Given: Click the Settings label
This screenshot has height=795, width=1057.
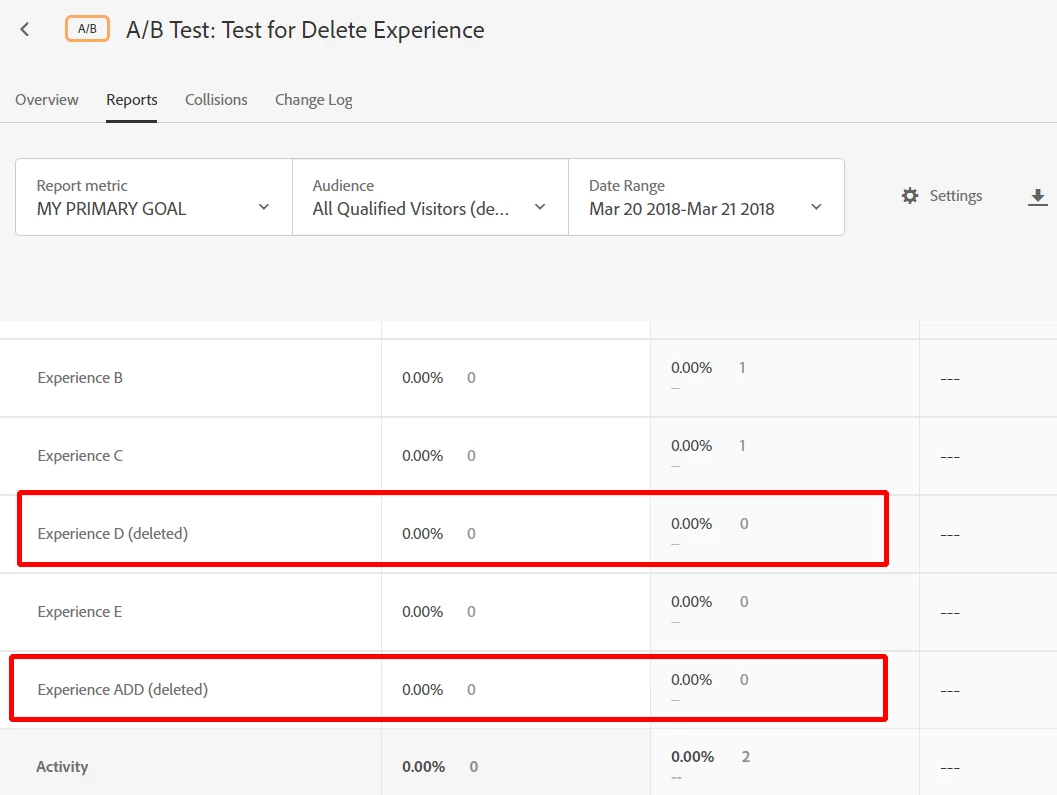Looking at the screenshot, I should pos(955,196).
